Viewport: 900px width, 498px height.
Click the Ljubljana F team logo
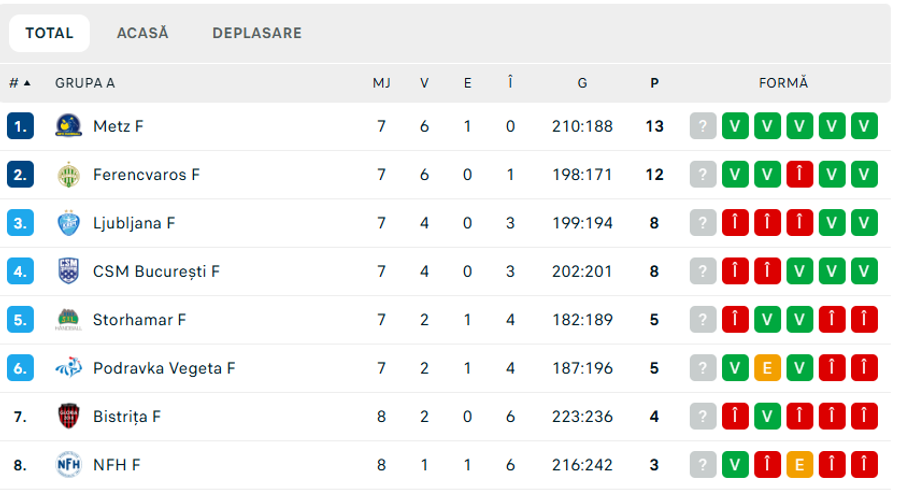coord(68,223)
